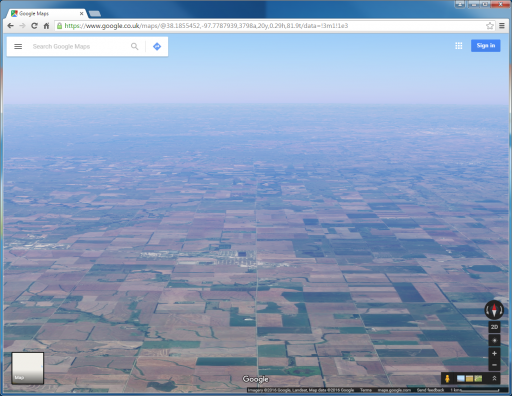The height and width of the screenshot is (396, 512).
Task: Open the Google Maps hamburger menu
Action: 18,46
